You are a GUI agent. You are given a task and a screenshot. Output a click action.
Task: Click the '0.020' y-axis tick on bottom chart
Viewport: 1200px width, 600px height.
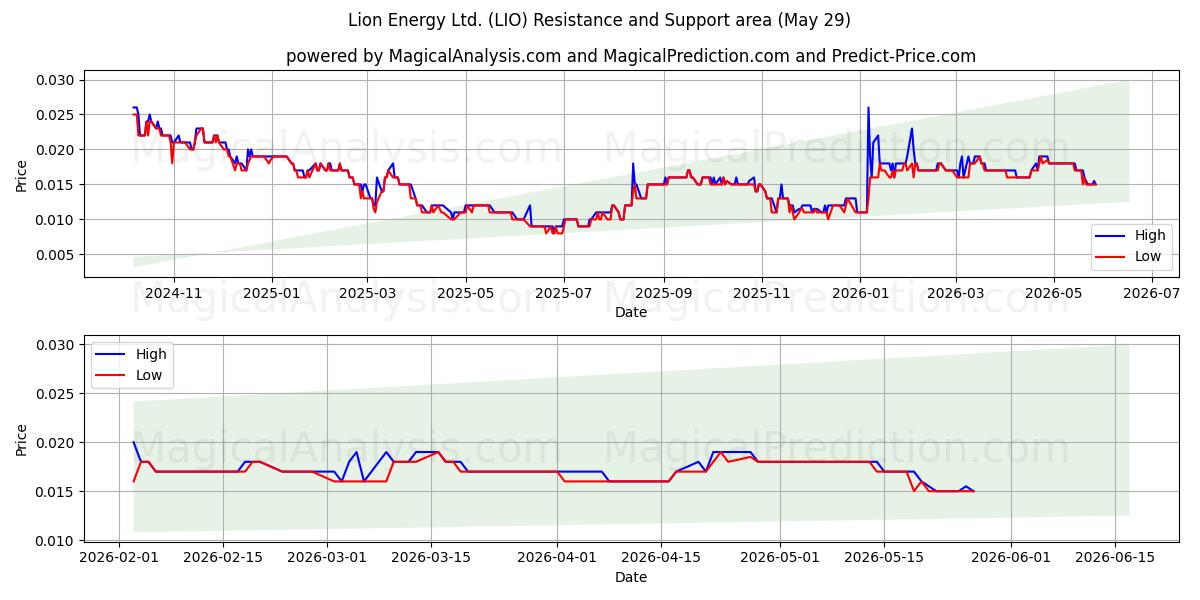(56, 443)
